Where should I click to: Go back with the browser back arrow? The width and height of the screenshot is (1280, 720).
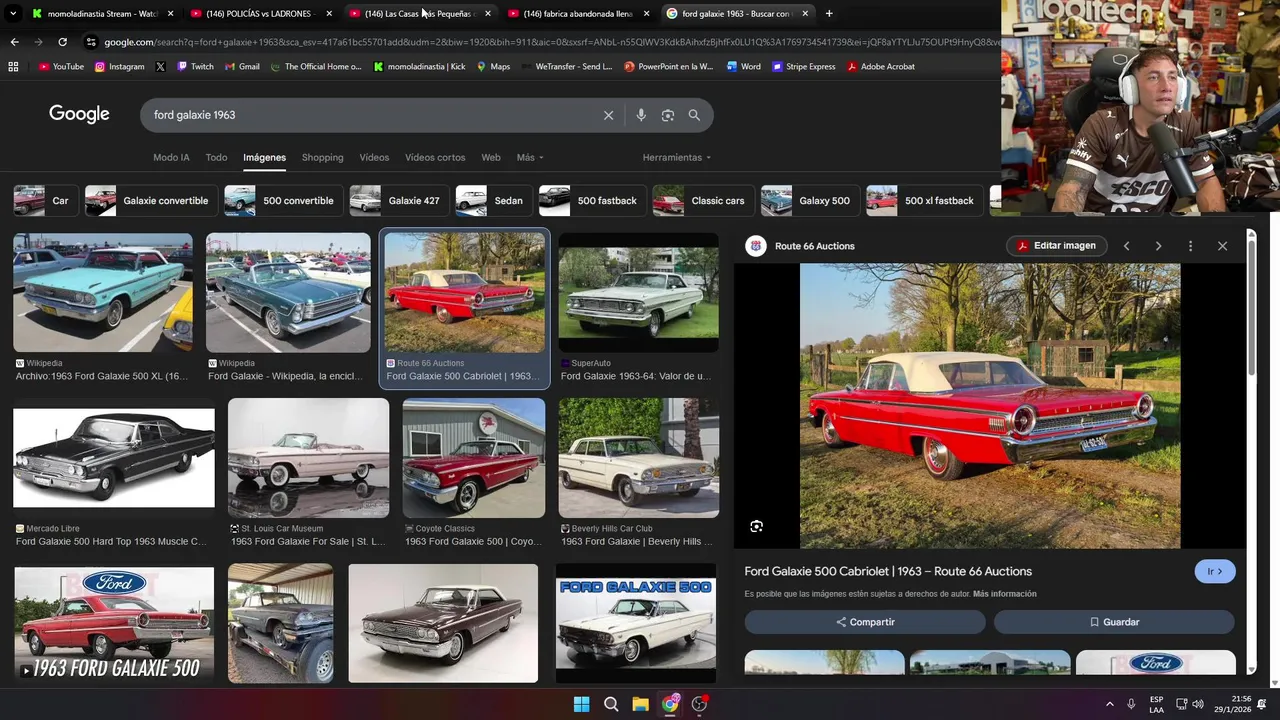[14, 42]
